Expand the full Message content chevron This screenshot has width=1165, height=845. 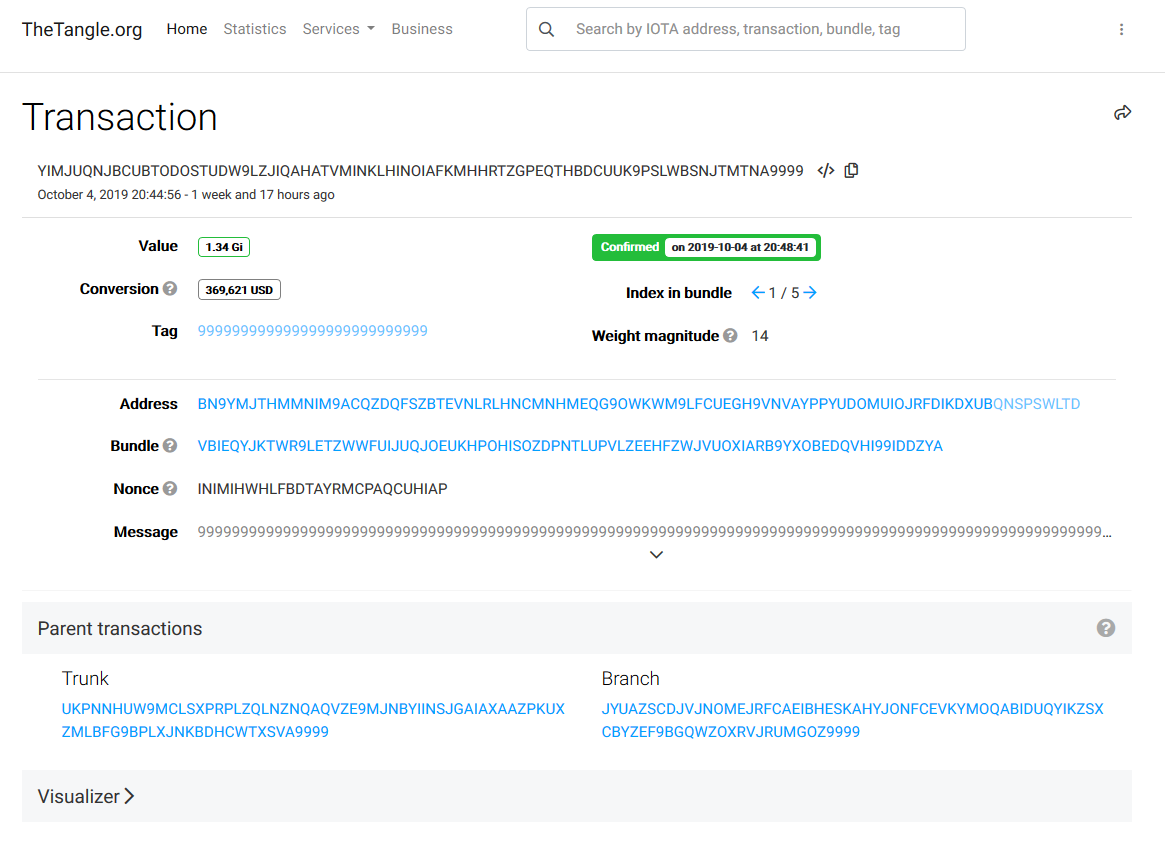(x=656, y=554)
